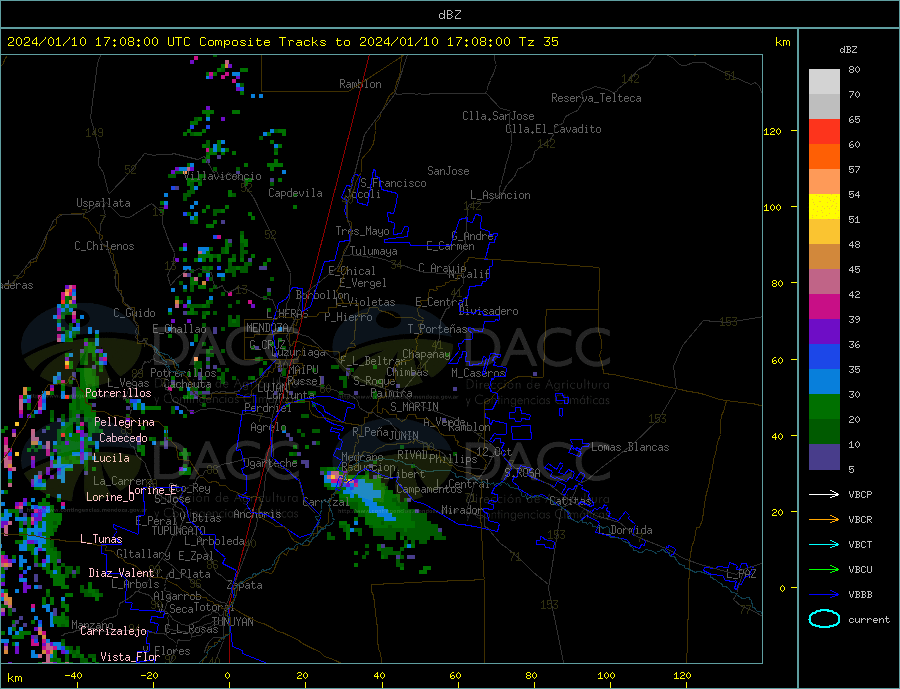Click the blue VBBB arrow legend icon
Viewport: 900px width, 689px height.
(824, 594)
